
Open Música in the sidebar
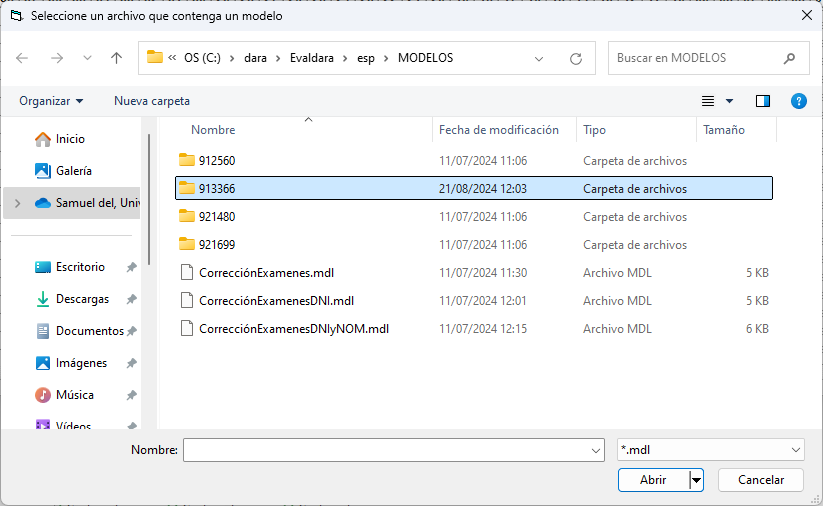pyautogui.click(x=64, y=395)
